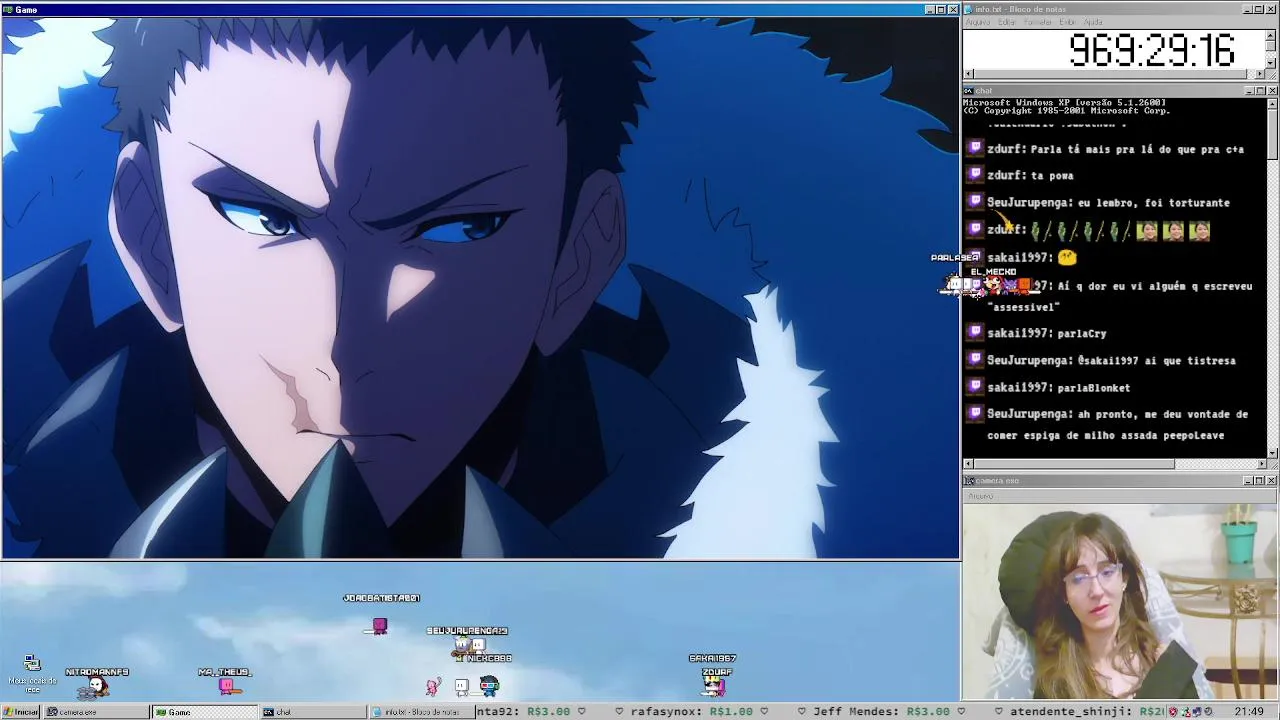Open Arquivo menu in Bloco de notas

[x=978, y=22]
